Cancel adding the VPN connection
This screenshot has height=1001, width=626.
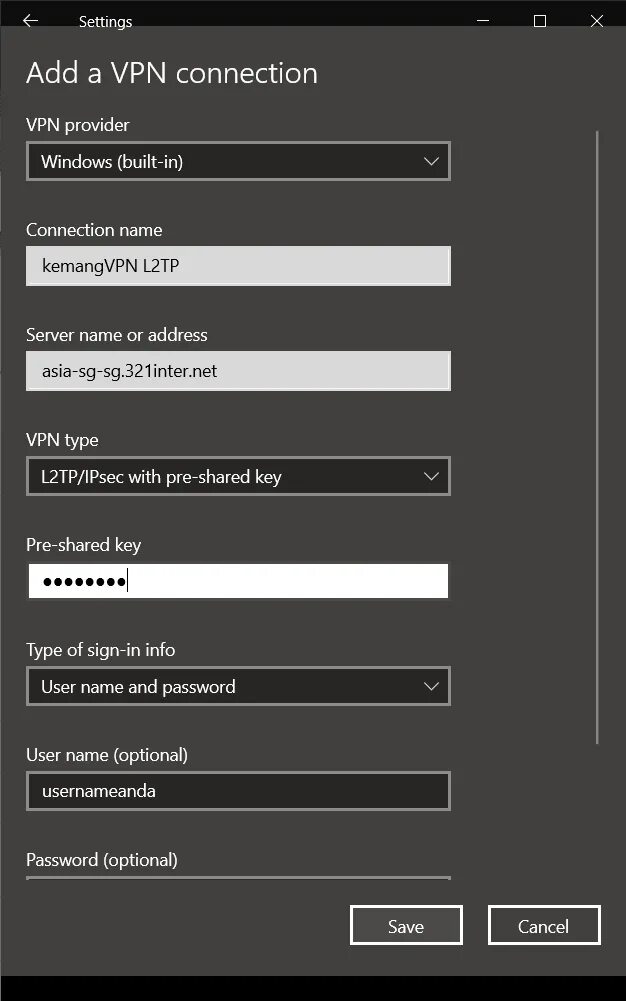(544, 925)
